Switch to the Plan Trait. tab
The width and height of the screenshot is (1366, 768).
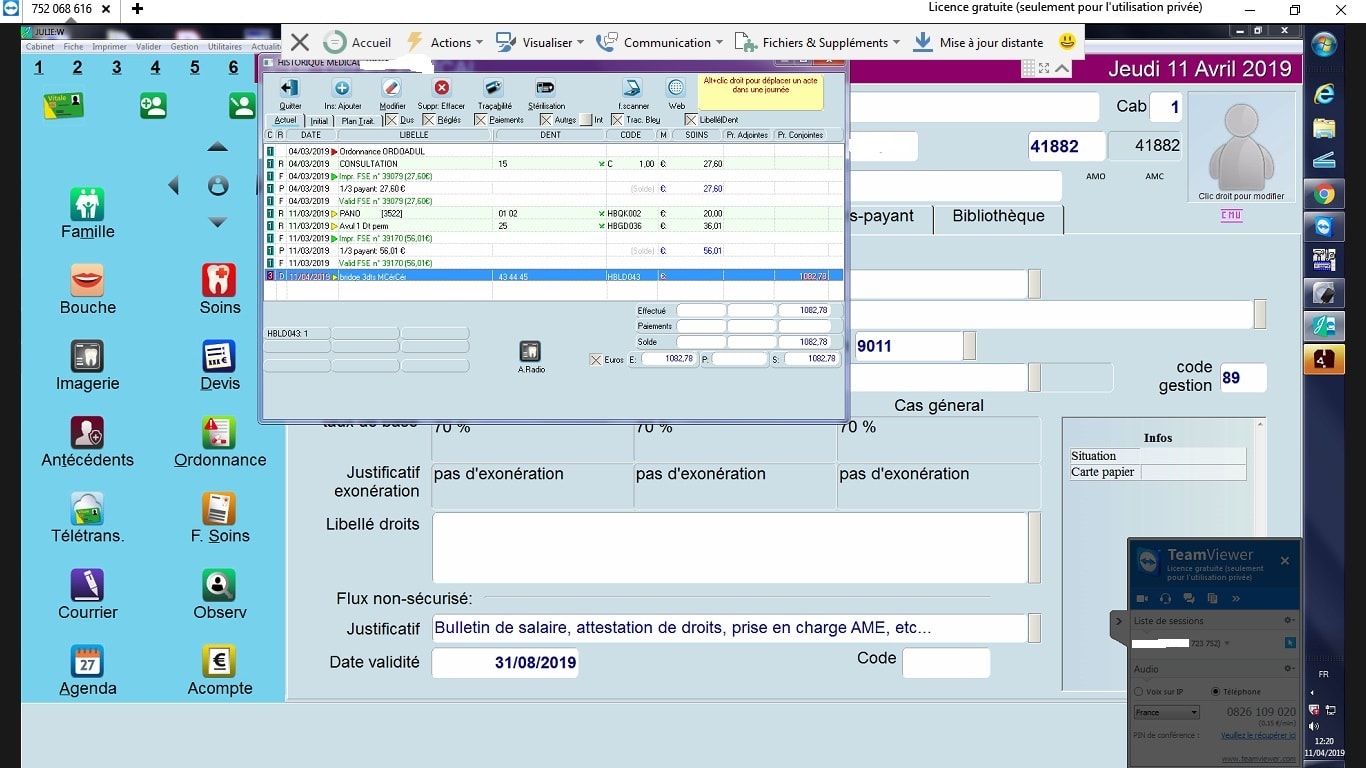(357, 120)
